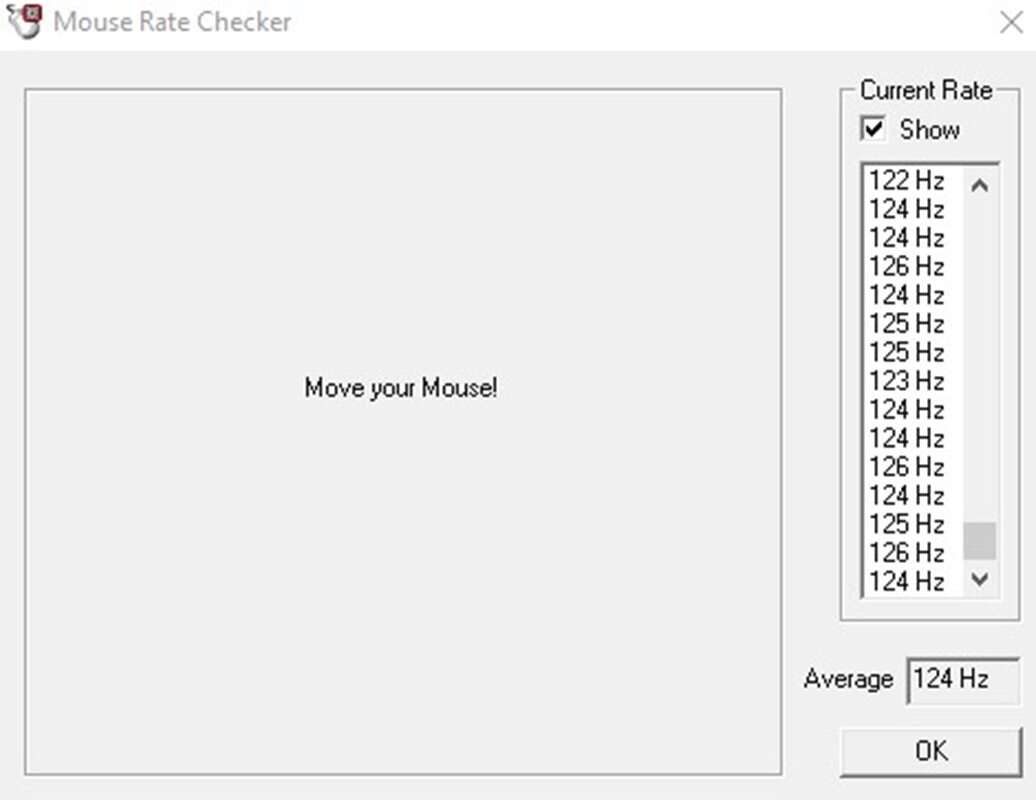Select the first 126 Hz list entry
The image size is (1036, 800).
pos(906,267)
